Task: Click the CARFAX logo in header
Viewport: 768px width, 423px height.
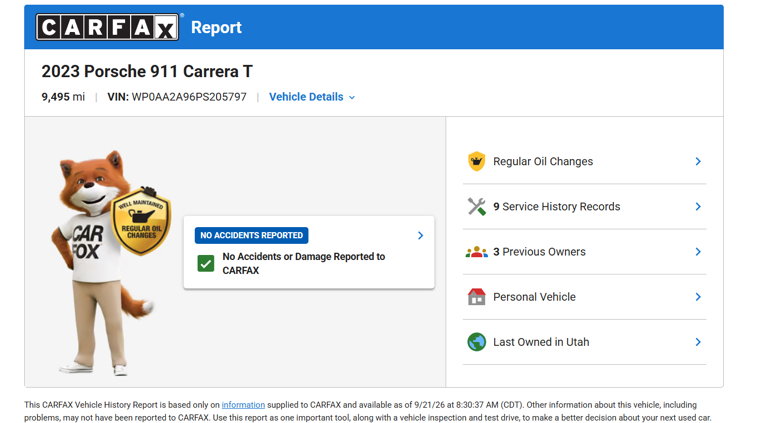Action: click(107, 27)
